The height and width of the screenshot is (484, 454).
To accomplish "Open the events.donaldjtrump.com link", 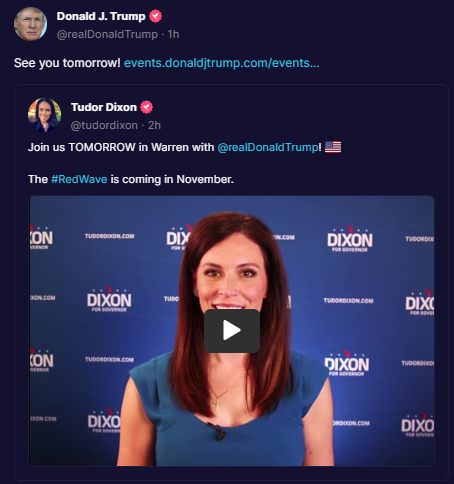I will 222,63.
